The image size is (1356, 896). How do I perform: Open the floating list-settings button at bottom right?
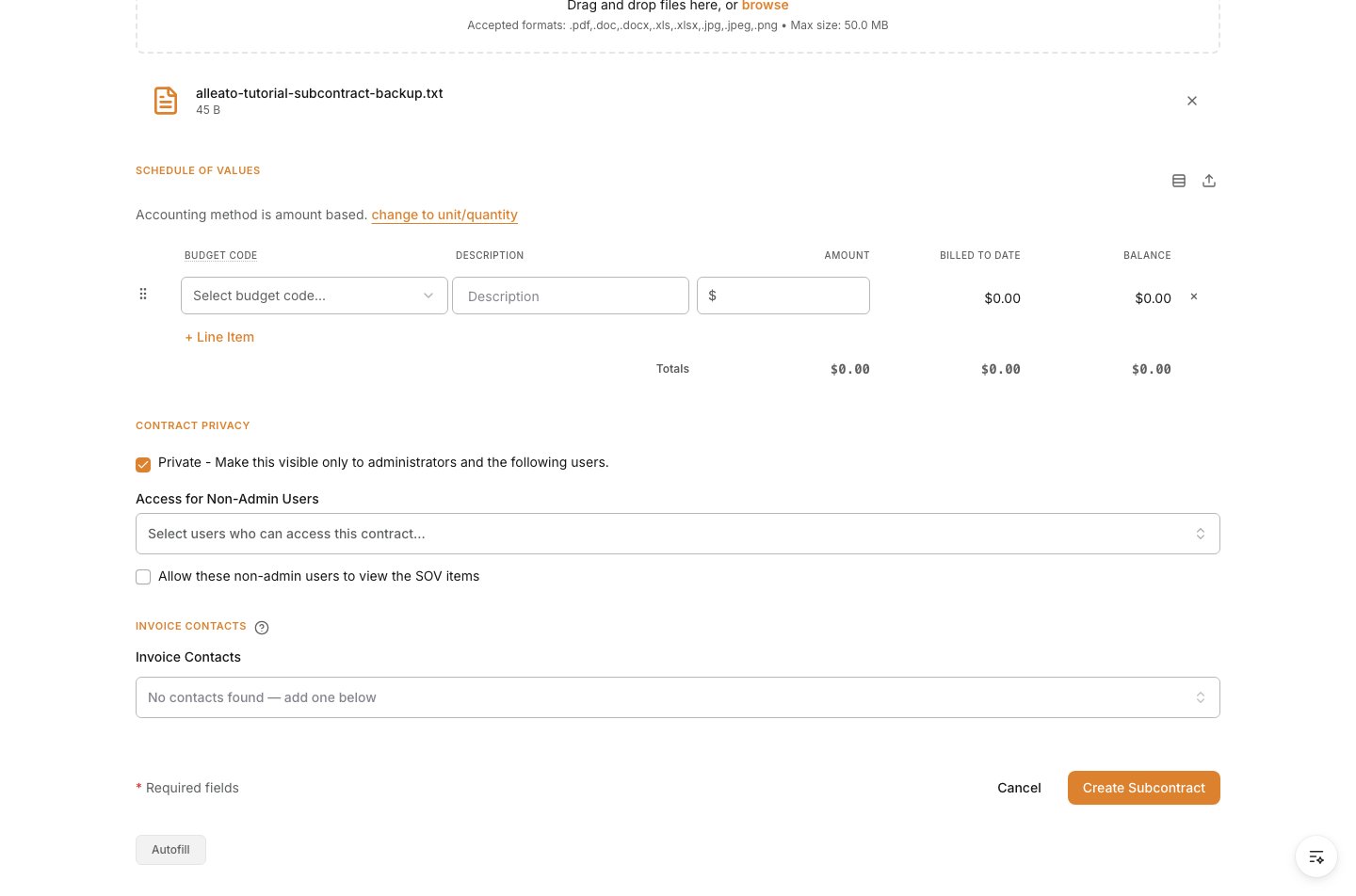pyautogui.click(x=1316, y=856)
